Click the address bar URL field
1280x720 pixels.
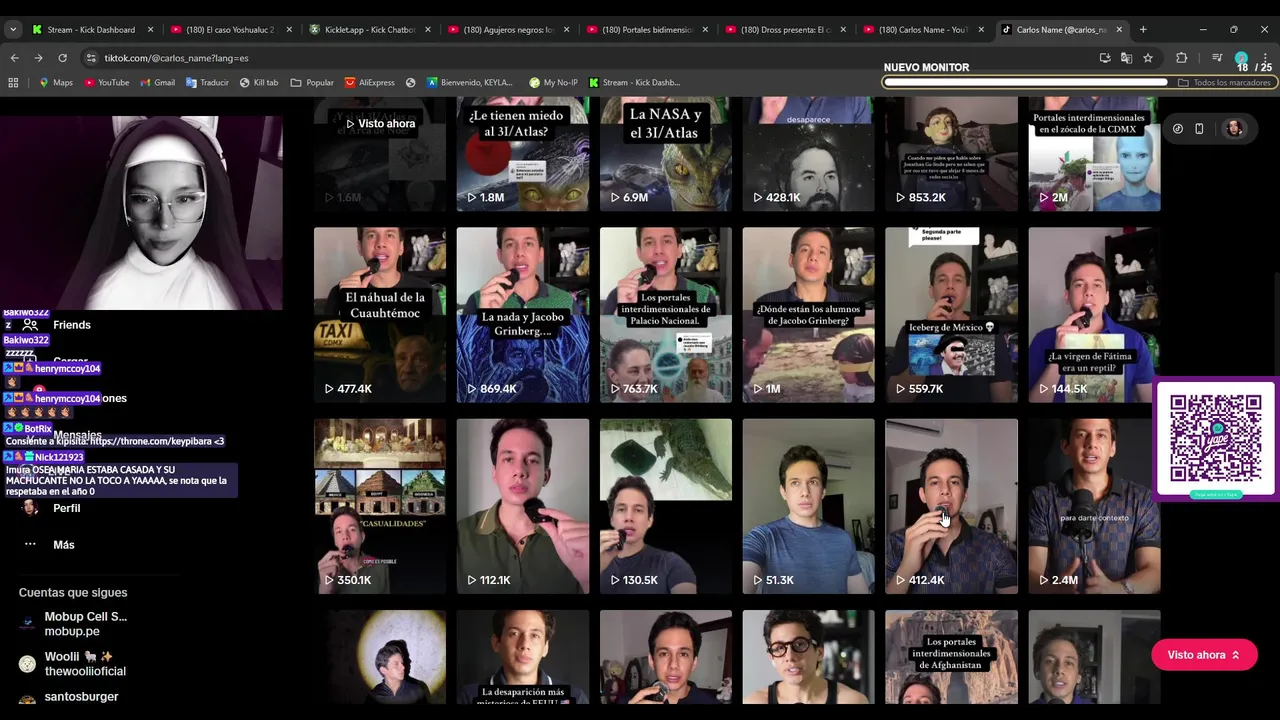click(x=590, y=58)
